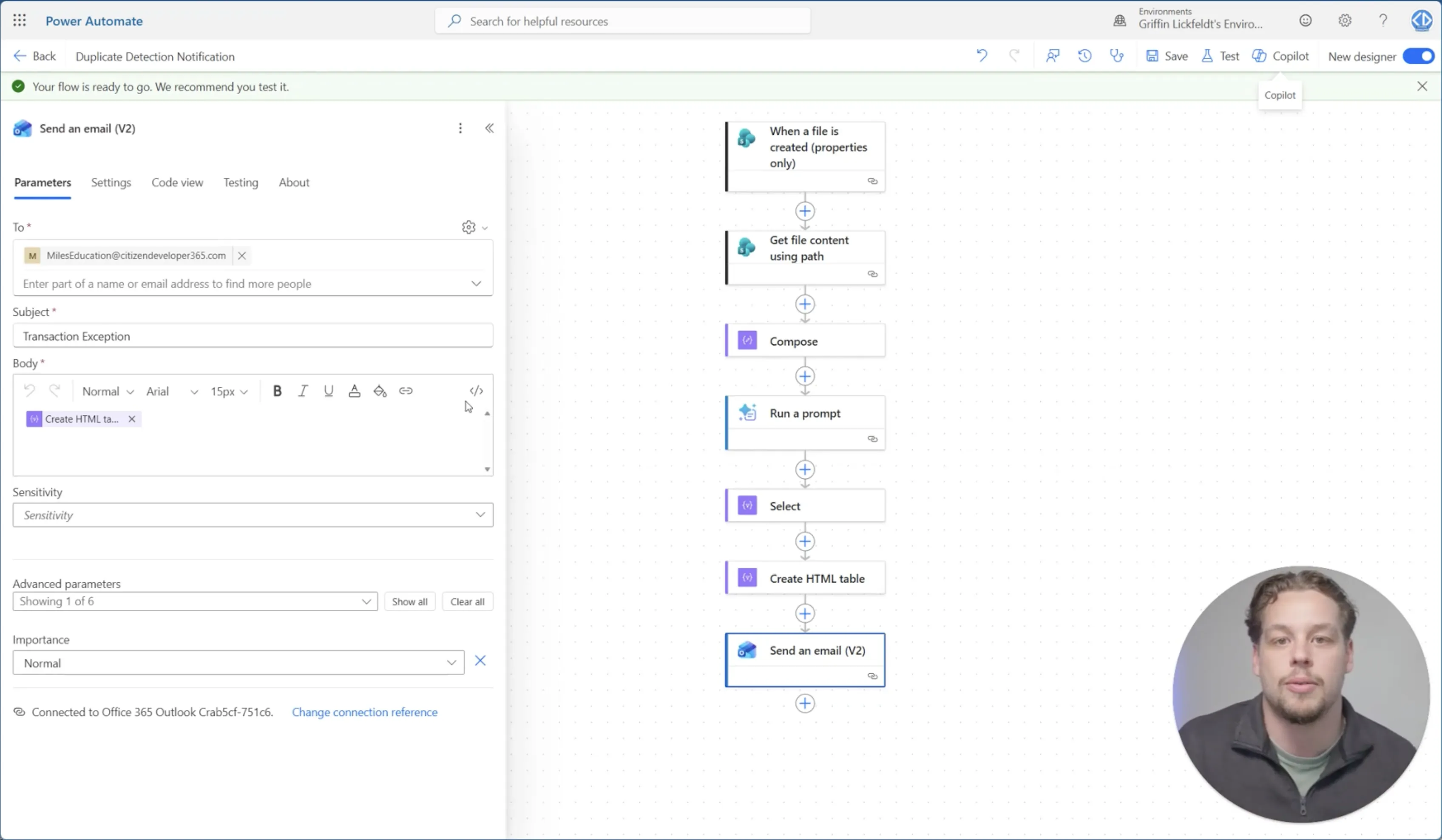Screen dimensions: 1442x840
Task: Click the Test flask button
Action: point(1220,56)
